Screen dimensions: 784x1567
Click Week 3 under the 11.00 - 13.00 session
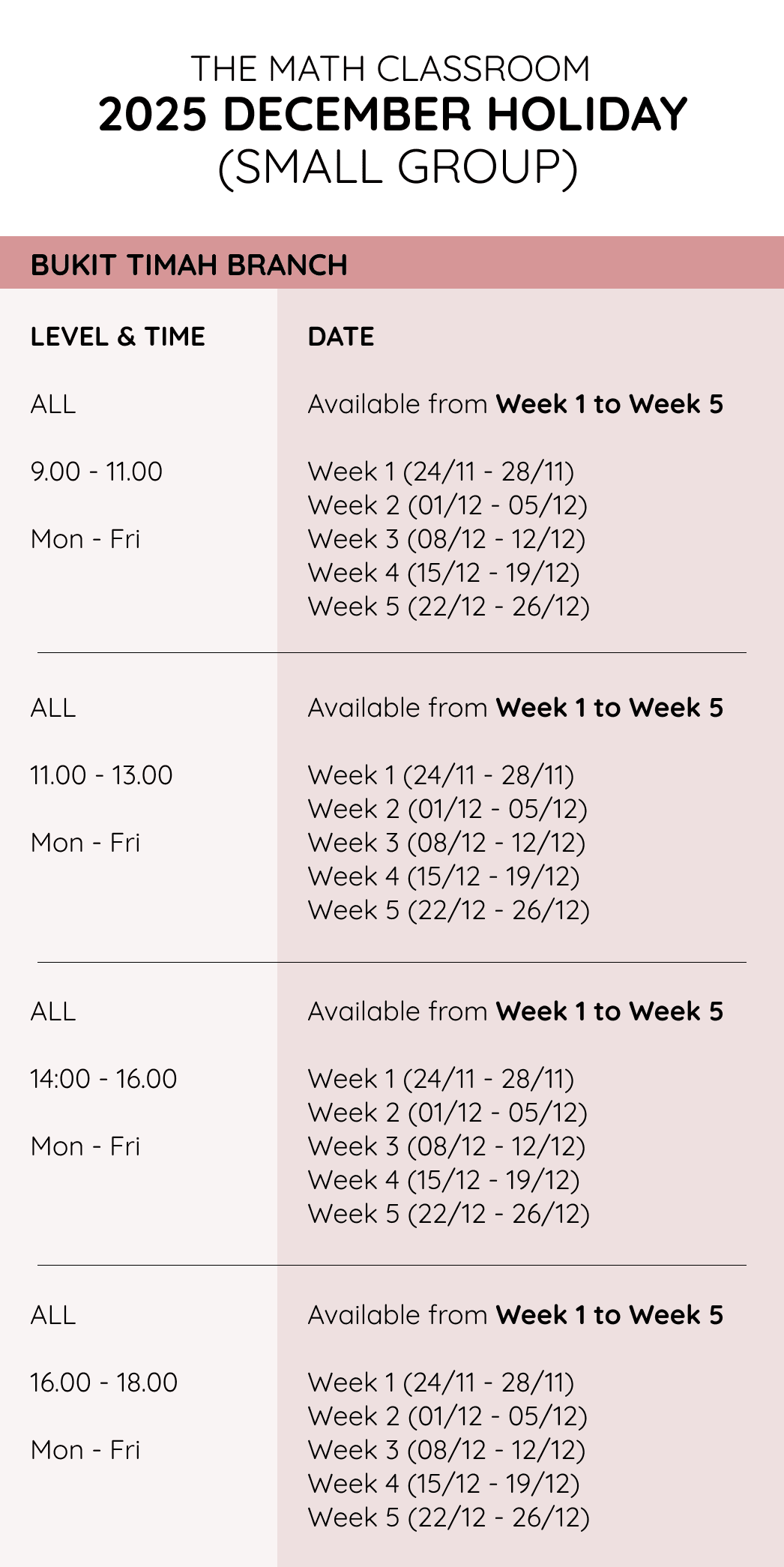[x=447, y=843]
